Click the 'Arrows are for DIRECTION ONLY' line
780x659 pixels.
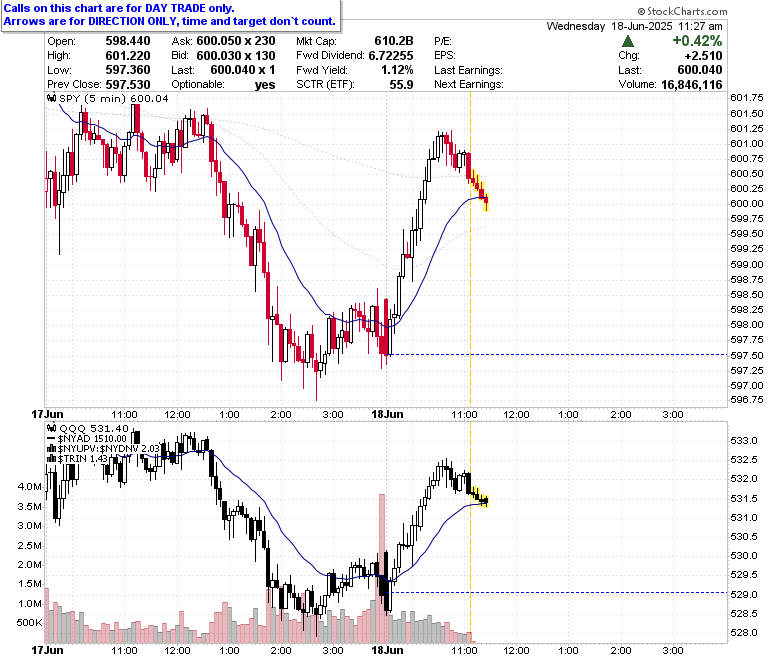pyautogui.click(x=170, y=21)
